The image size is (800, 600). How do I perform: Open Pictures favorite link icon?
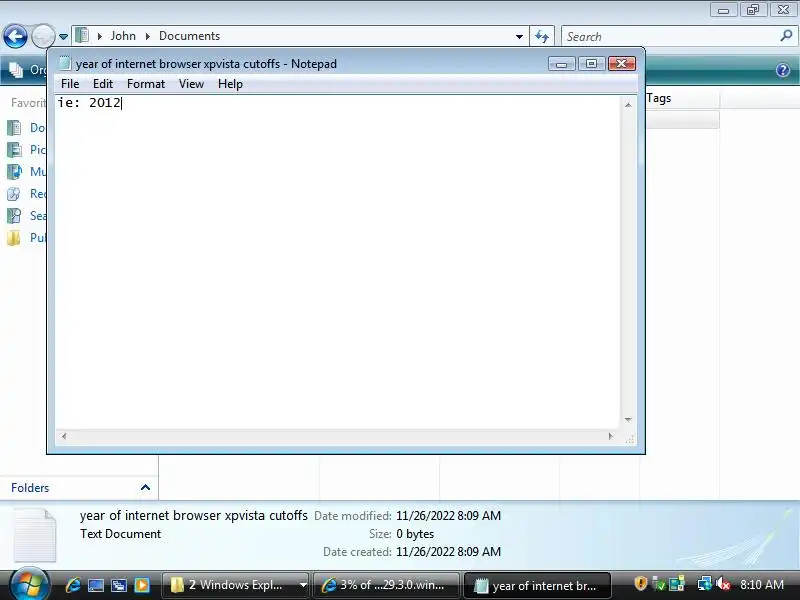14,149
